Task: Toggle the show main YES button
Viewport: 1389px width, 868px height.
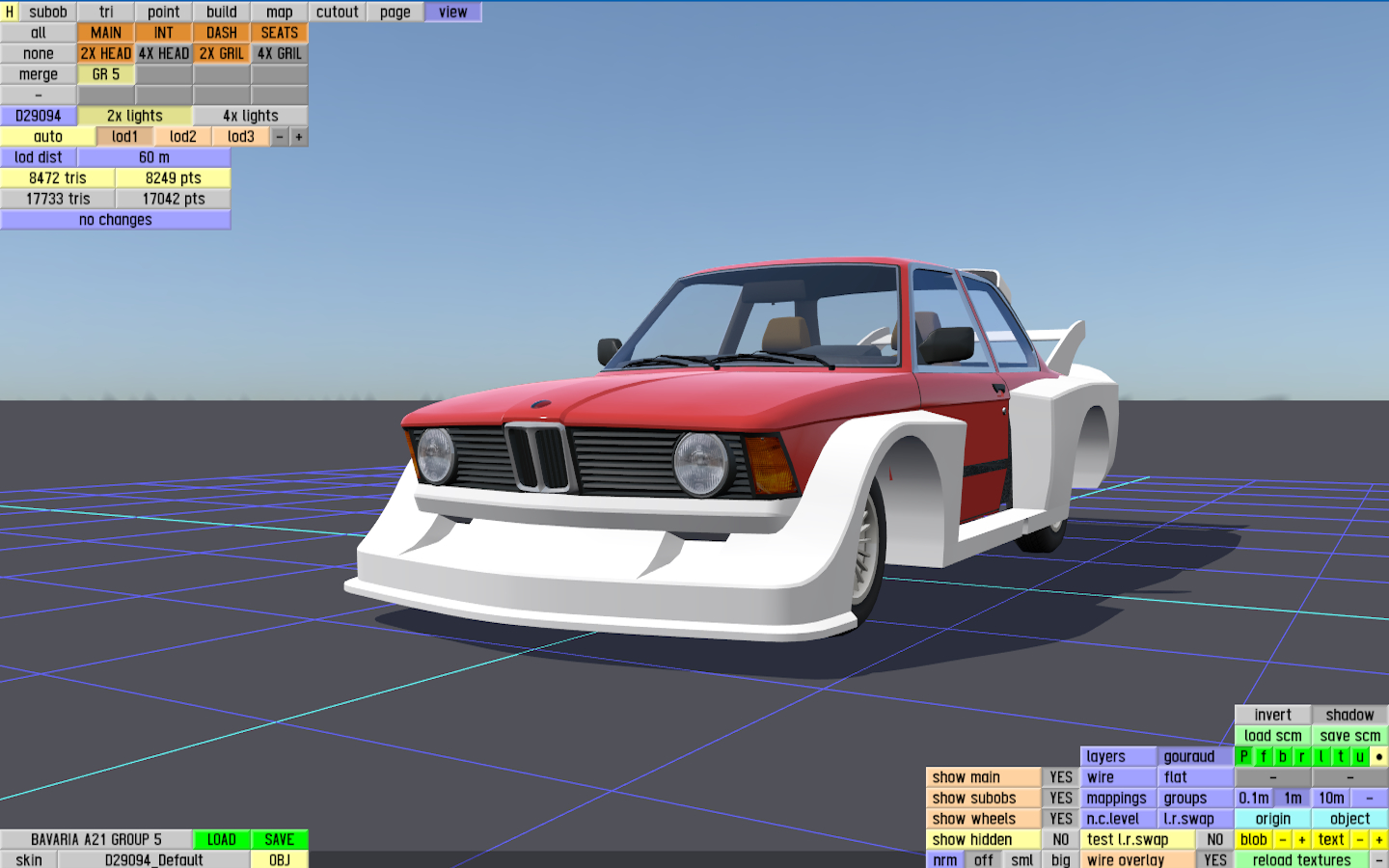Action: (x=1061, y=777)
